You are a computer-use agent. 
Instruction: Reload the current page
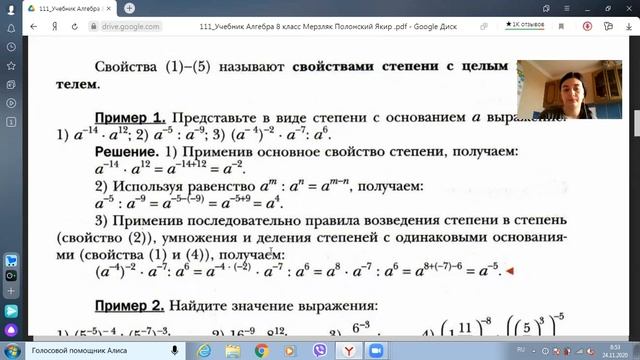tap(75, 27)
